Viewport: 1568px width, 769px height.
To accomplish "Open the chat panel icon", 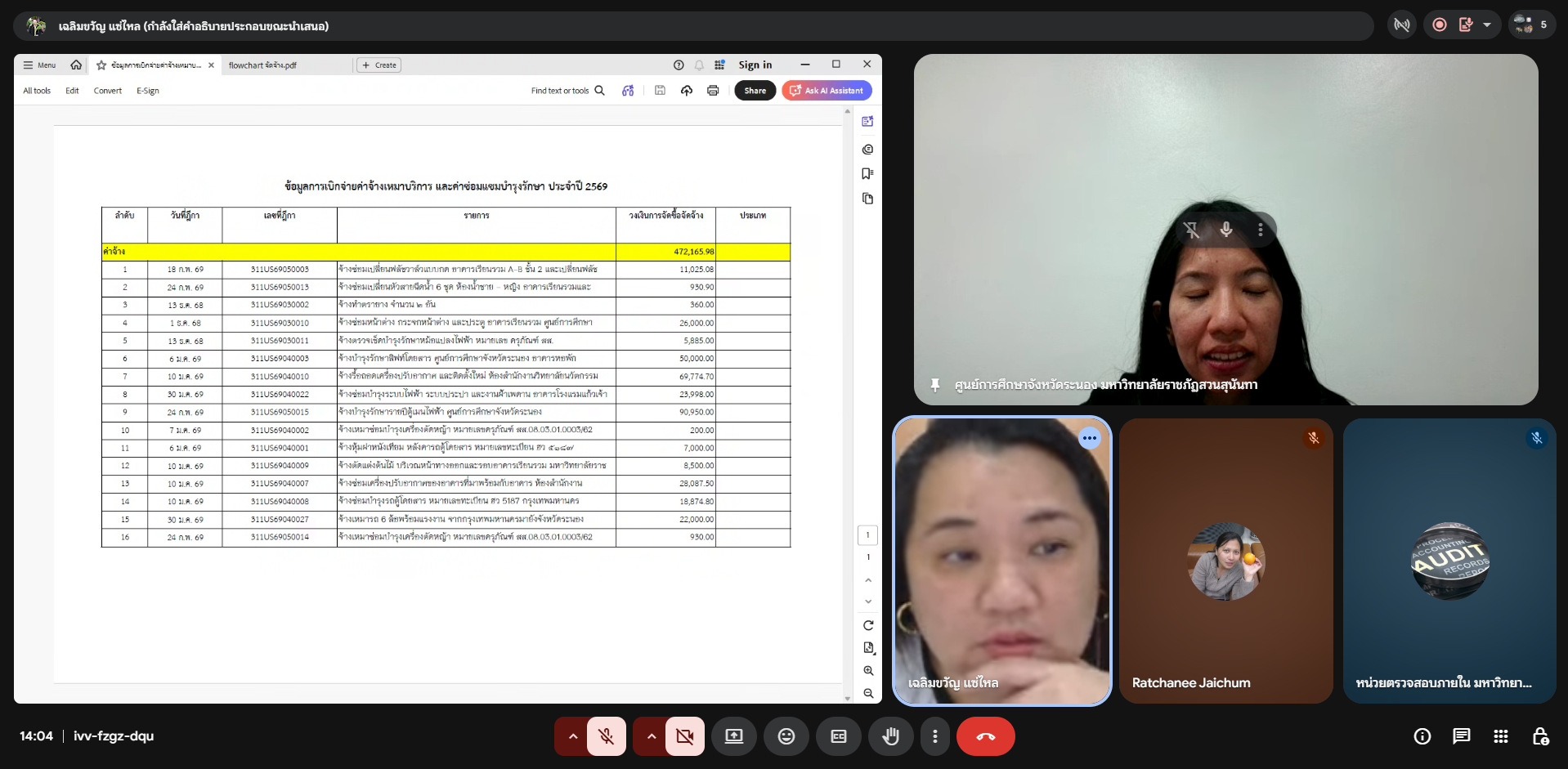I will tap(1461, 736).
